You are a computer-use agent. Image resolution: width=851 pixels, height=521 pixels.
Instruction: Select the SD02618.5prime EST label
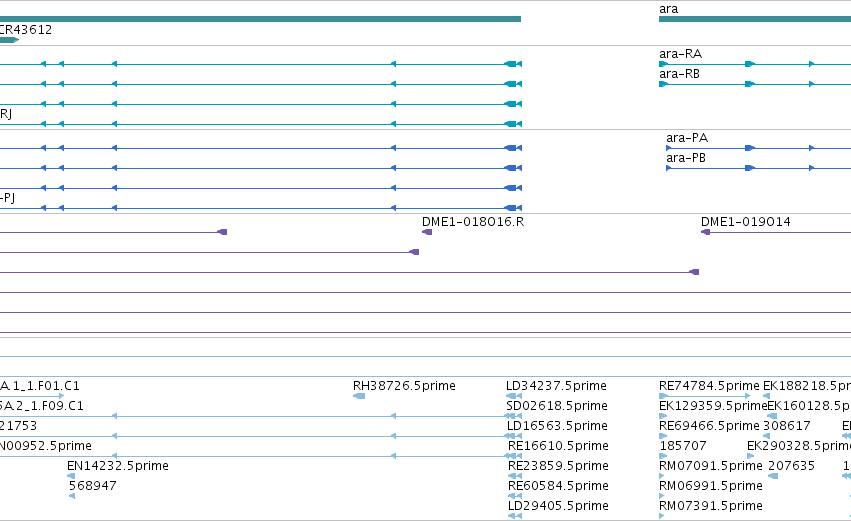[x=557, y=406]
